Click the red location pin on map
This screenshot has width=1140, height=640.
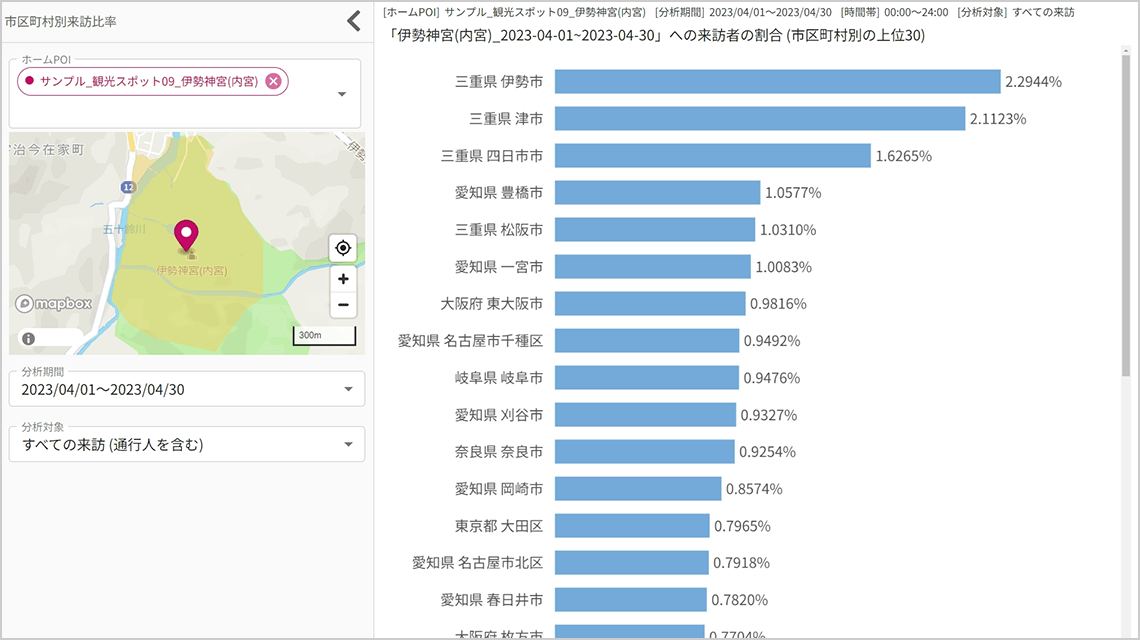coord(186,236)
